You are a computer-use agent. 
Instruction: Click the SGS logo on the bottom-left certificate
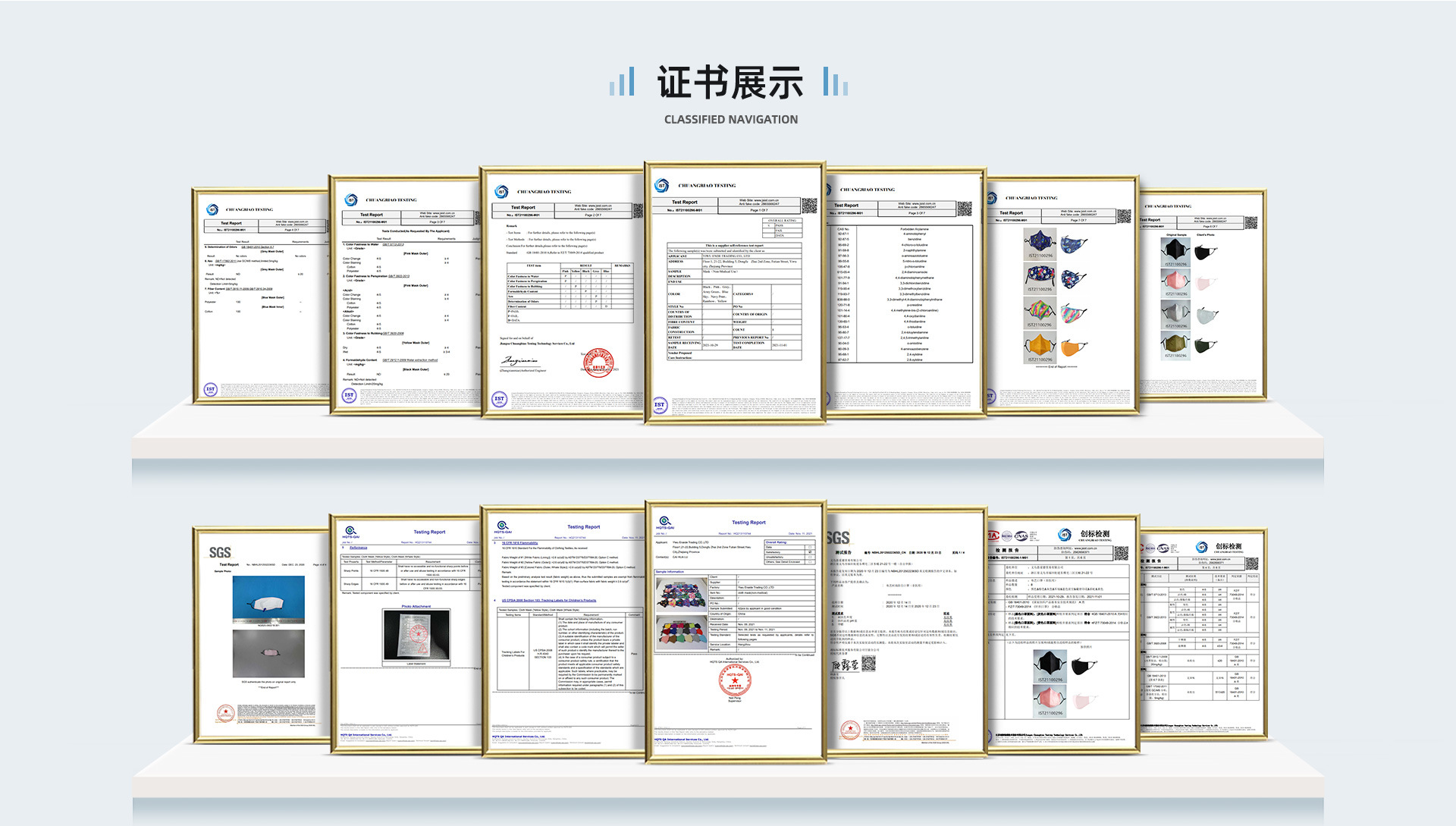[x=220, y=552]
